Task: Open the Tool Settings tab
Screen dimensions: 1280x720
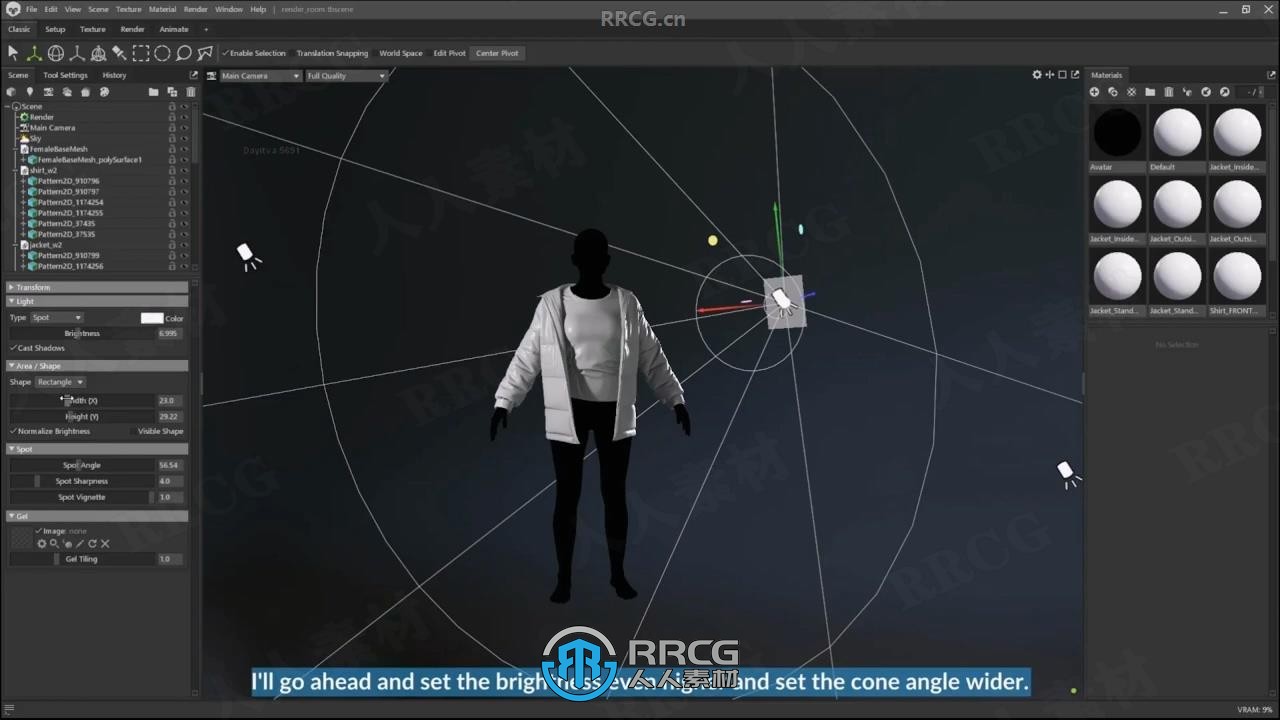Action: tap(65, 75)
